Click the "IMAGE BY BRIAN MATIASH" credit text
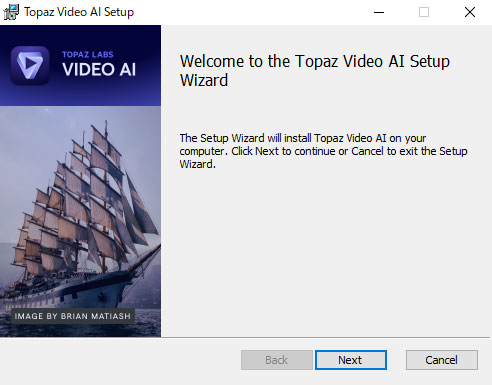This screenshot has height=385, width=492. click(x=73, y=316)
